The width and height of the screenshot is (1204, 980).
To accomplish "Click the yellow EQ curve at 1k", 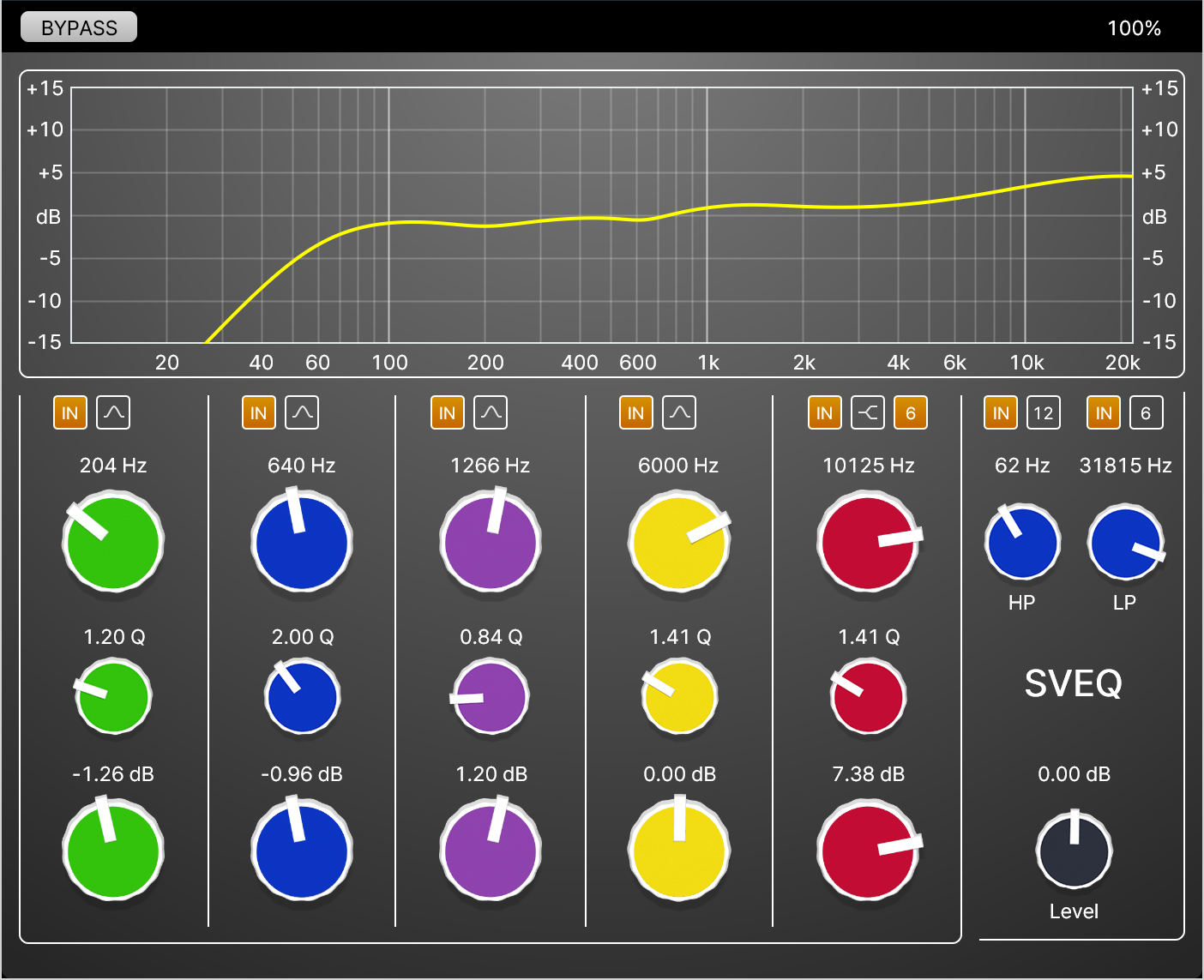I will [x=707, y=208].
